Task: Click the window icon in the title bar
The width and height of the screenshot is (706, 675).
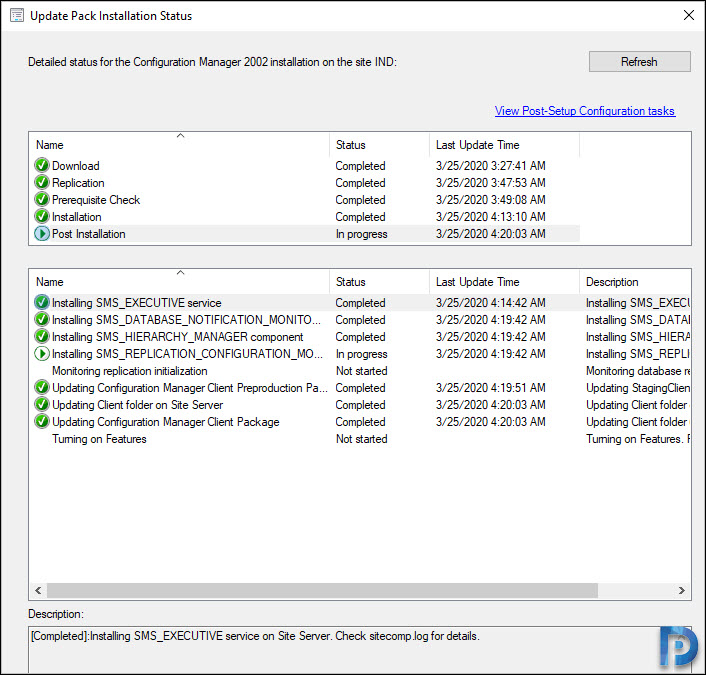Action: tap(17, 16)
